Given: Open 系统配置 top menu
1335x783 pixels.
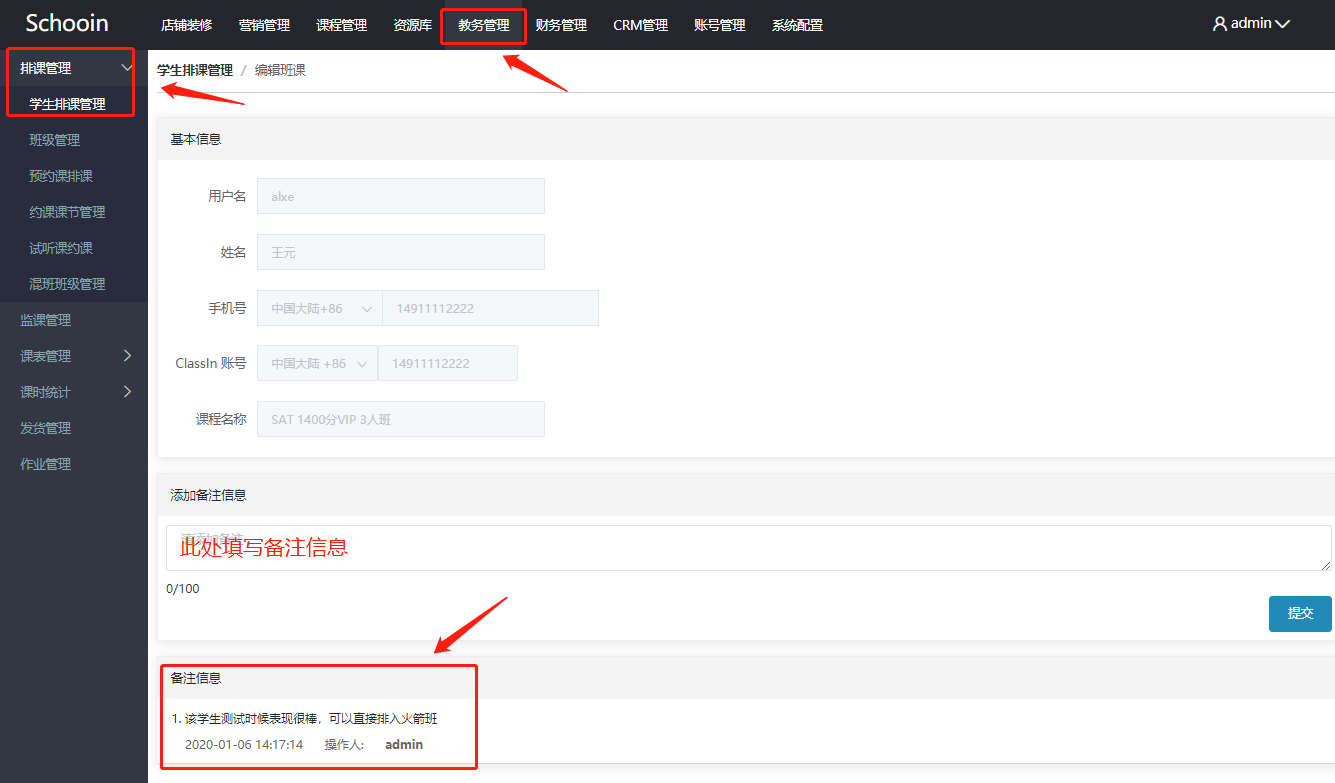Looking at the screenshot, I should (x=797, y=25).
